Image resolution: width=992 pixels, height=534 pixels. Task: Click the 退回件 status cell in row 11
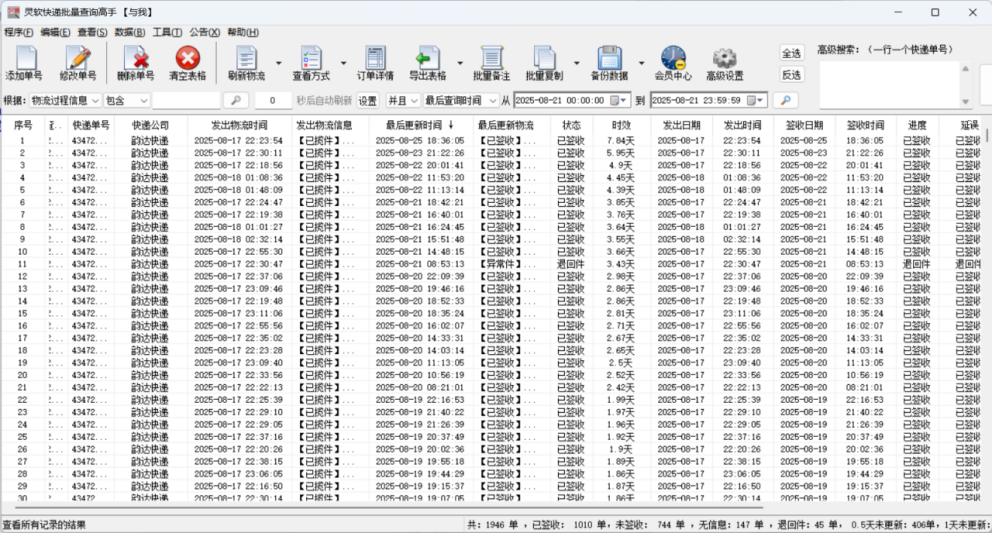[x=571, y=264]
